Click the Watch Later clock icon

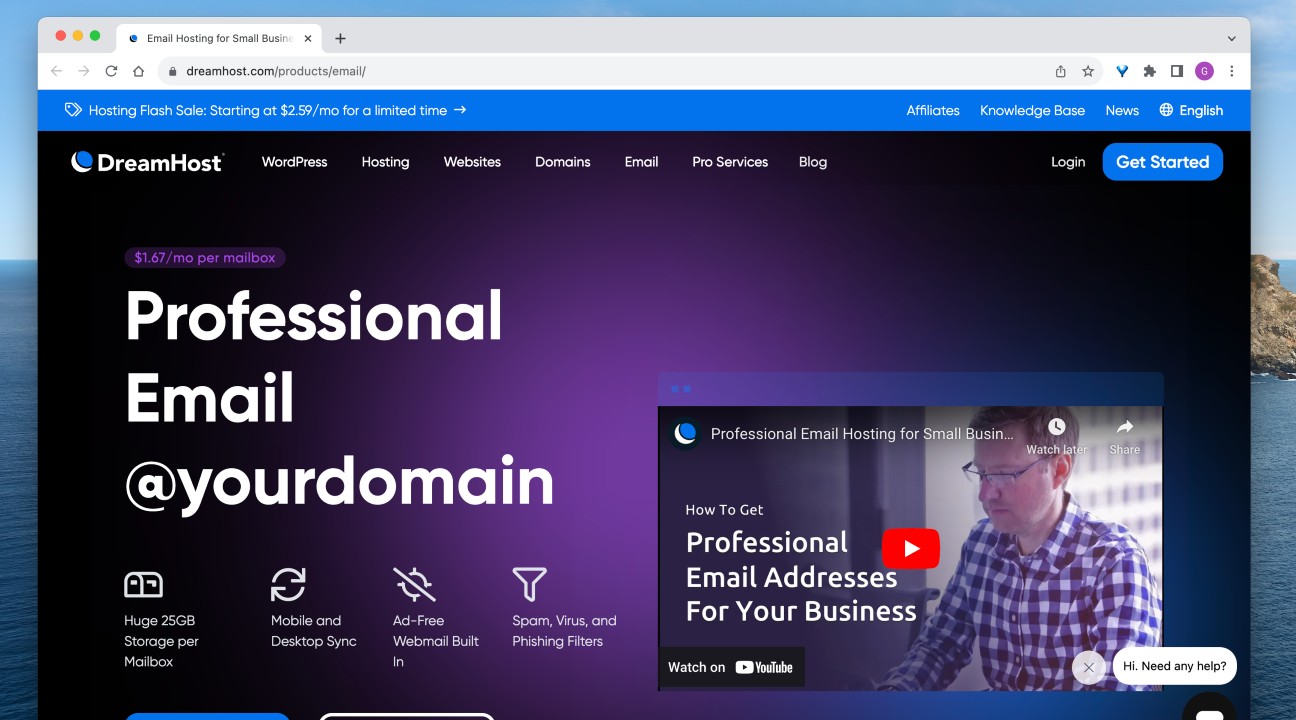tap(1056, 427)
